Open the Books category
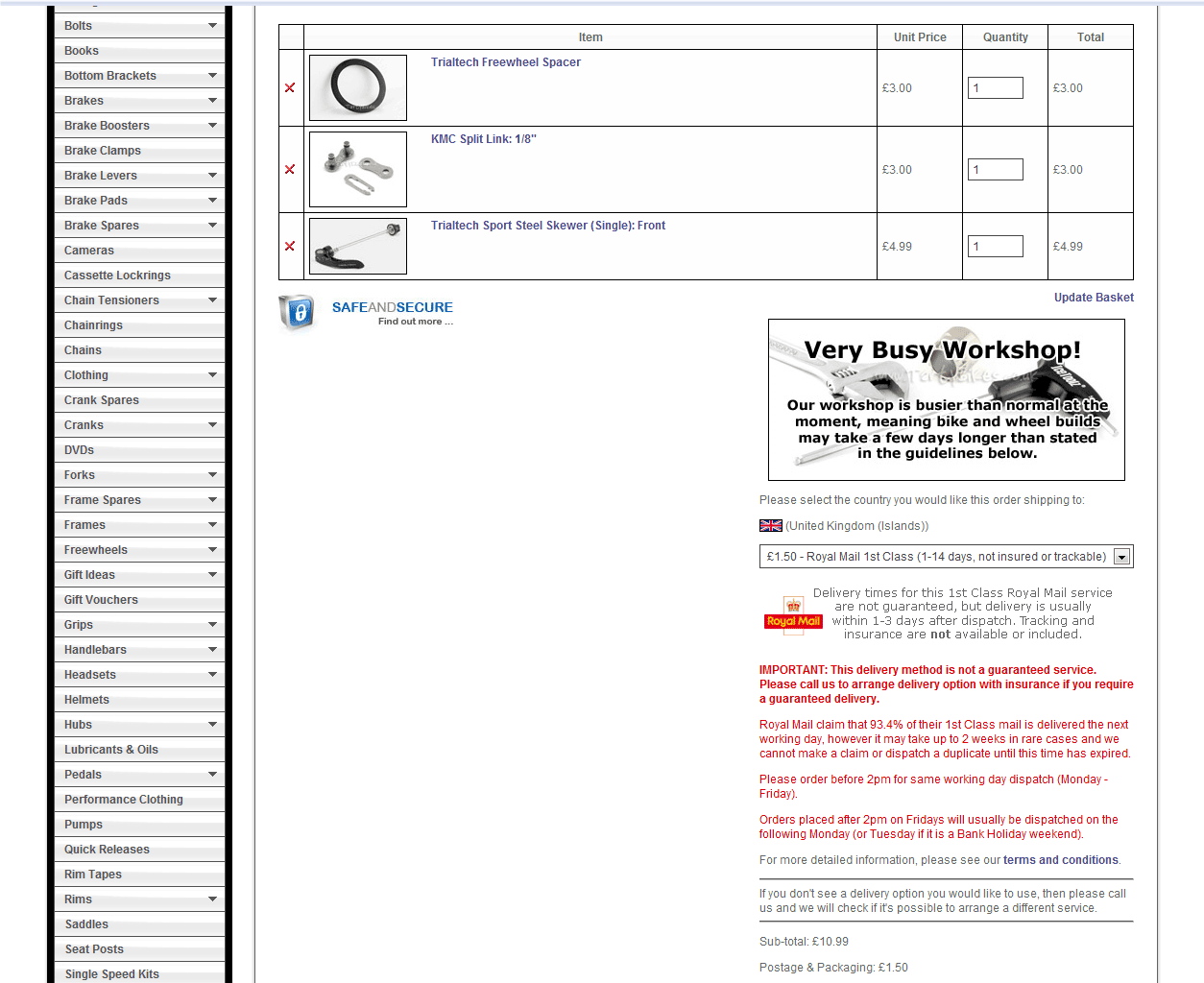The width and height of the screenshot is (1204, 983). click(140, 51)
